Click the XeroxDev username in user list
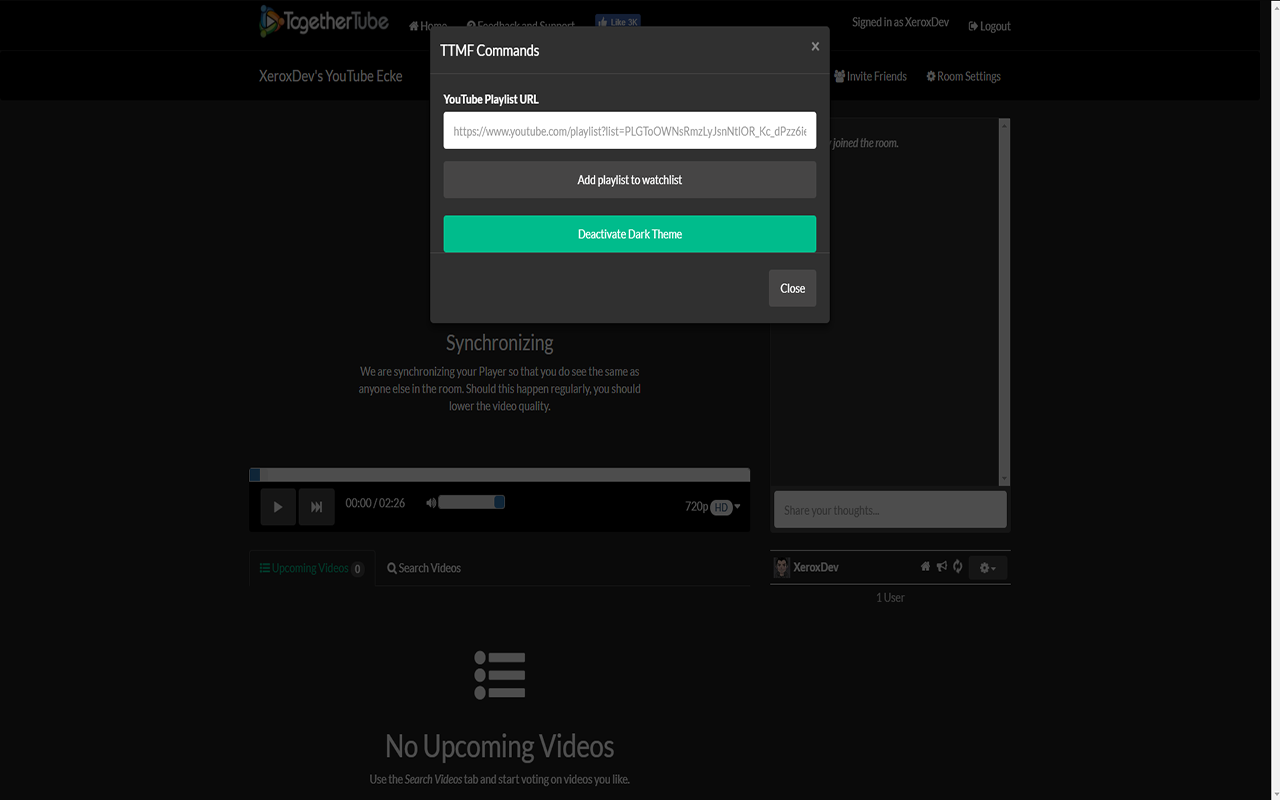 tap(816, 567)
